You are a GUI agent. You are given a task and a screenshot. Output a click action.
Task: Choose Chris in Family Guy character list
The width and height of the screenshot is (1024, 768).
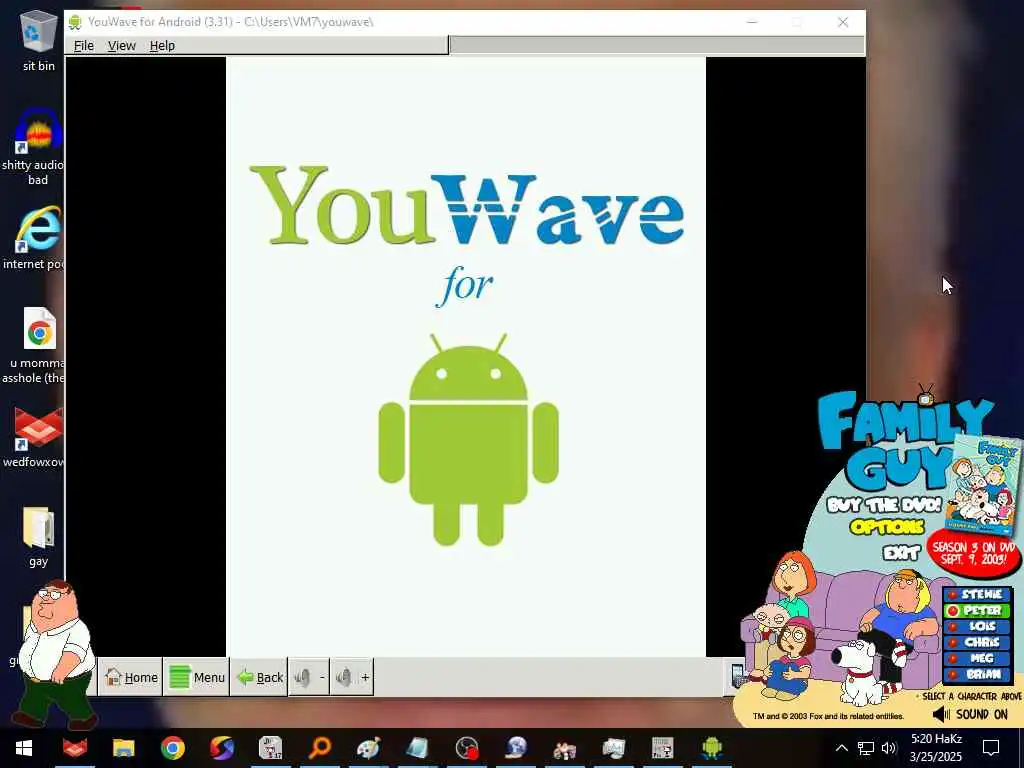[977, 642]
